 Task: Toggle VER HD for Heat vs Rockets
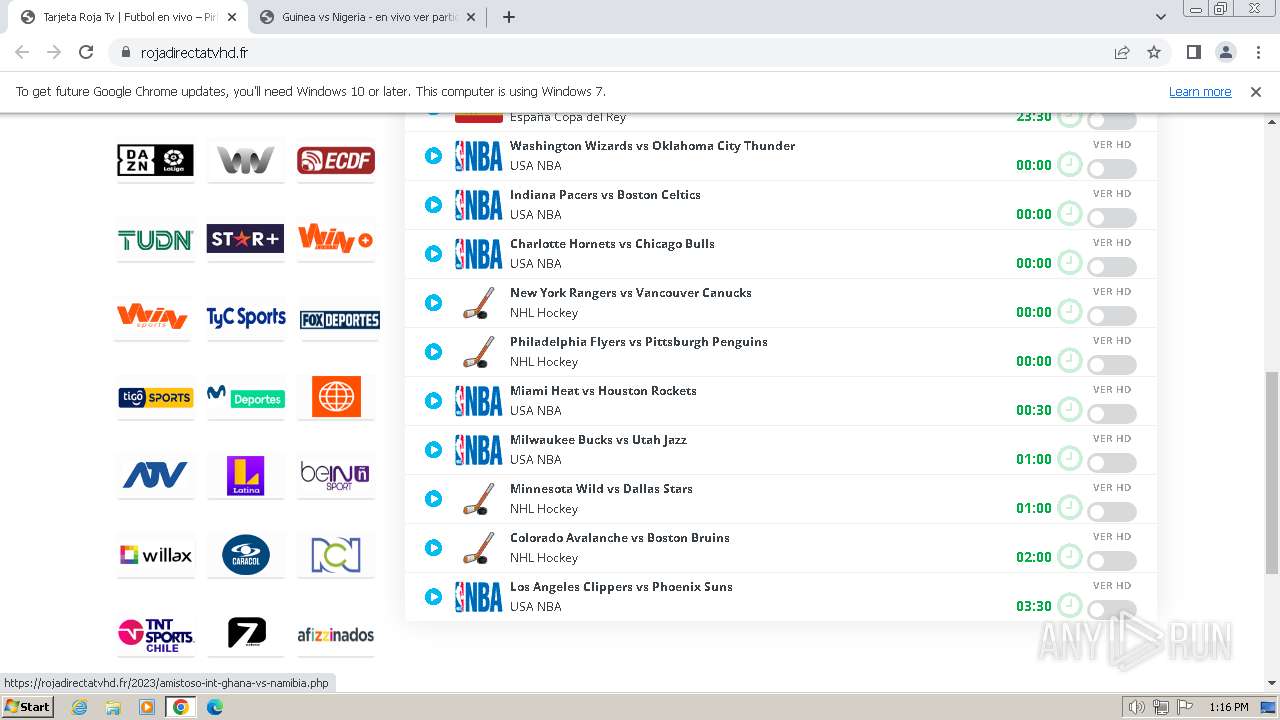[1112, 414]
